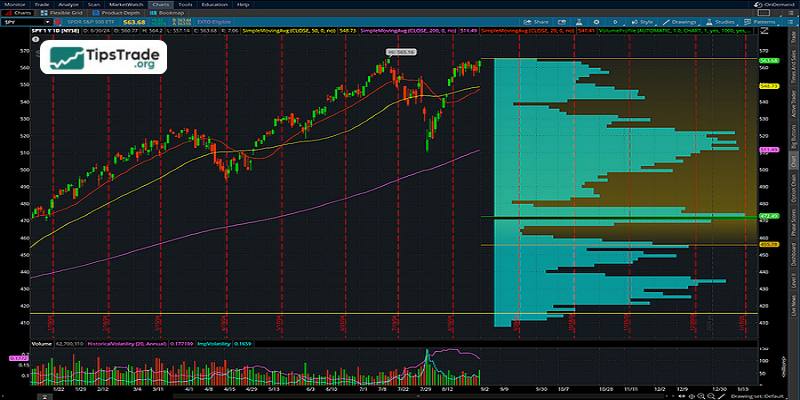
Task: Click the OnDemand icon
Action: pyautogui.click(x=762, y=4)
